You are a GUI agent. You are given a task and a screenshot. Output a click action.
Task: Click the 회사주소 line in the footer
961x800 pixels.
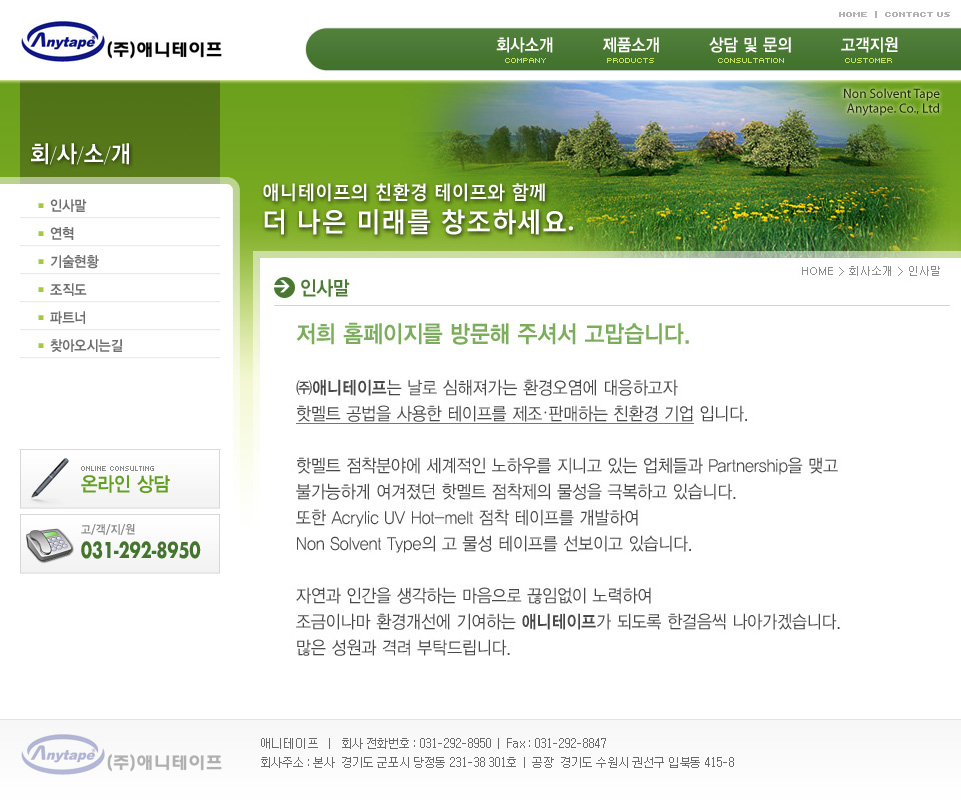pyautogui.click(x=497, y=763)
